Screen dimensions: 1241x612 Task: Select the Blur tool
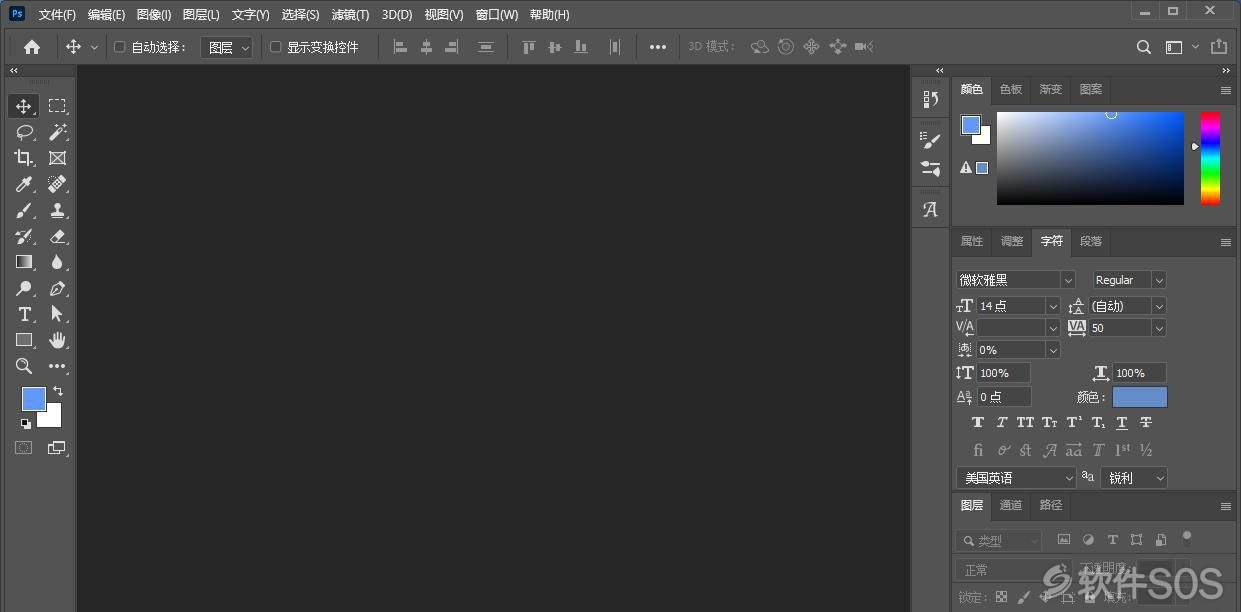pos(58,262)
